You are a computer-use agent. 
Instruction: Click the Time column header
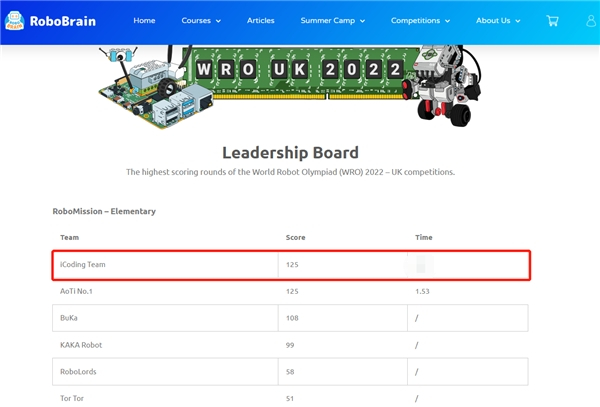coord(424,237)
